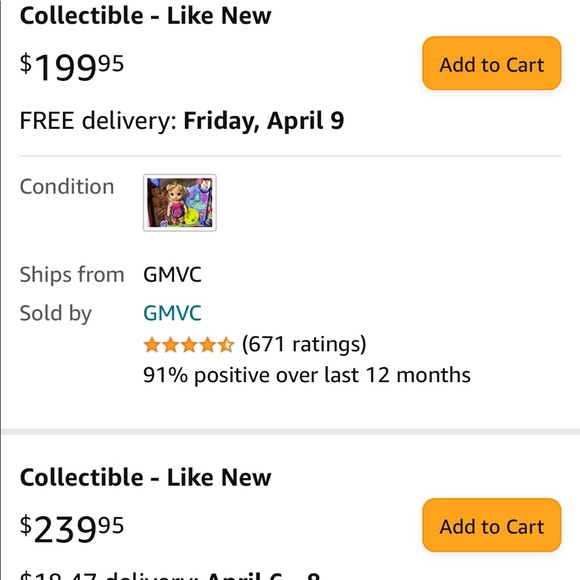Image resolution: width=580 pixels, height=580 pixels.
Task: Click the first Collectible - Like New heading
Action: pyautogui.click(x=145, y=16)
